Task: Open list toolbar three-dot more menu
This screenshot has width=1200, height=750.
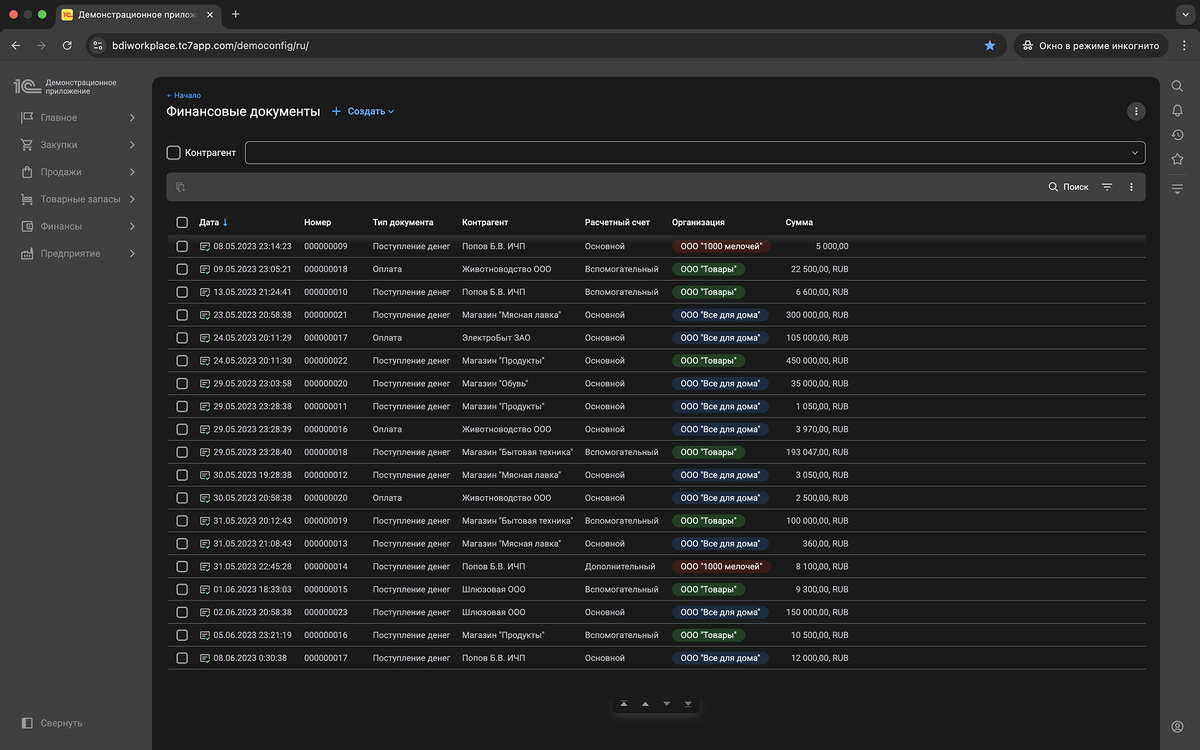Action: [x=1131, y=187]
